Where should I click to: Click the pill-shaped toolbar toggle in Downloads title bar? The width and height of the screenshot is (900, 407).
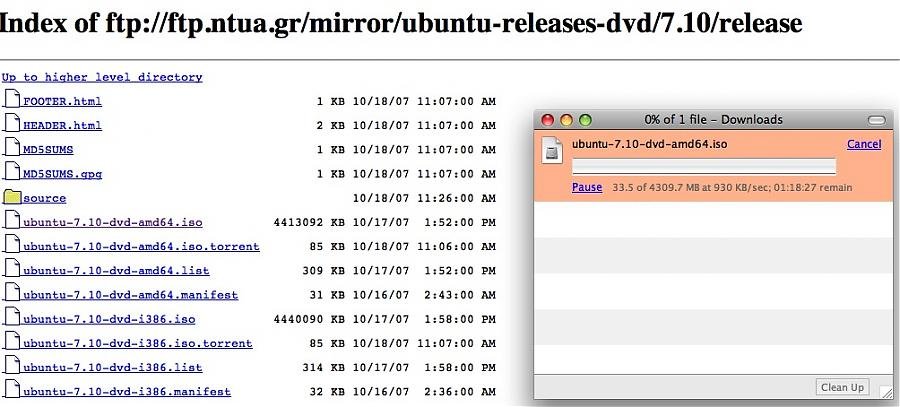[876, 120]
